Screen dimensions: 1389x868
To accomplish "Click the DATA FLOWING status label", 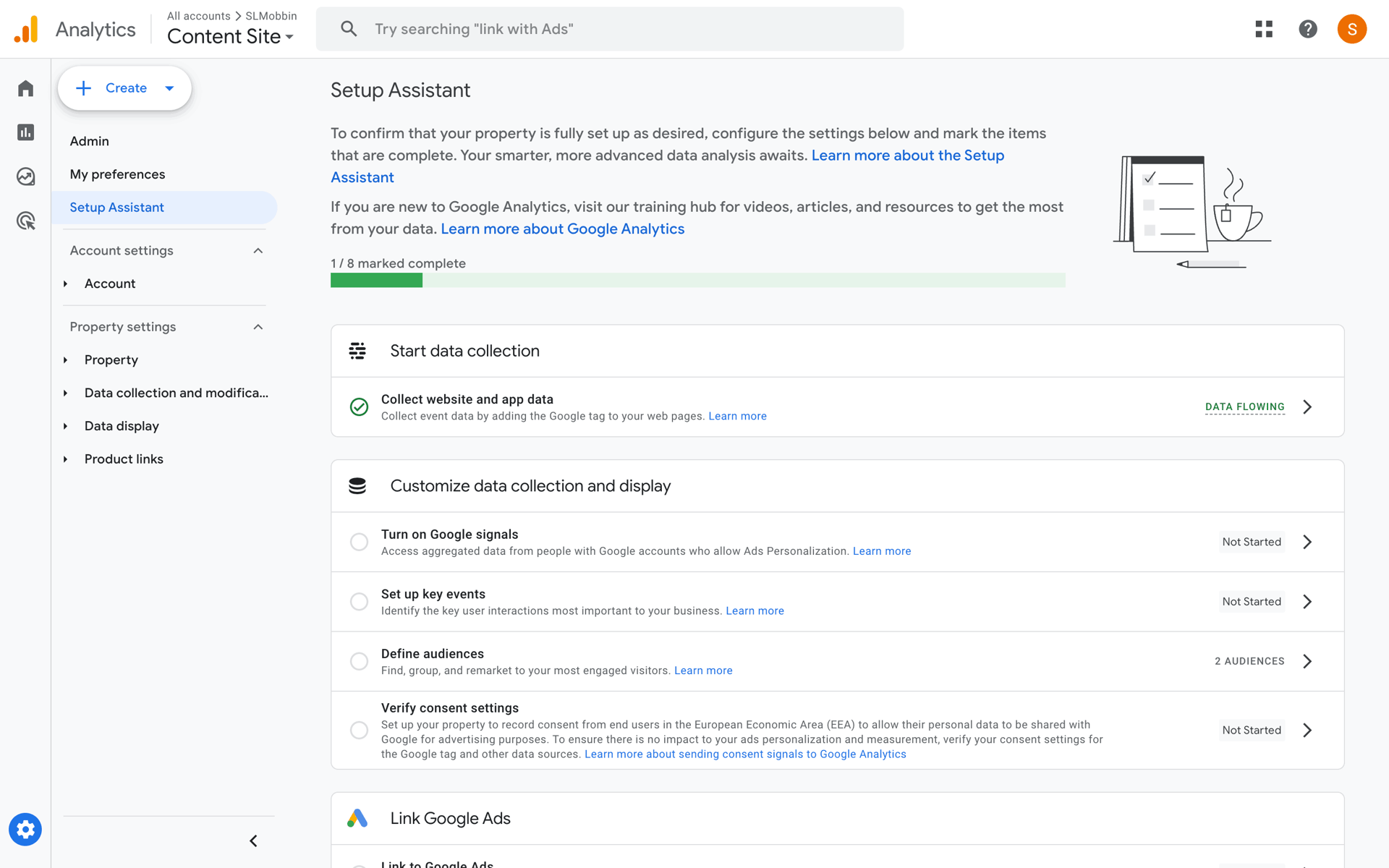I will coord(1244,407).
